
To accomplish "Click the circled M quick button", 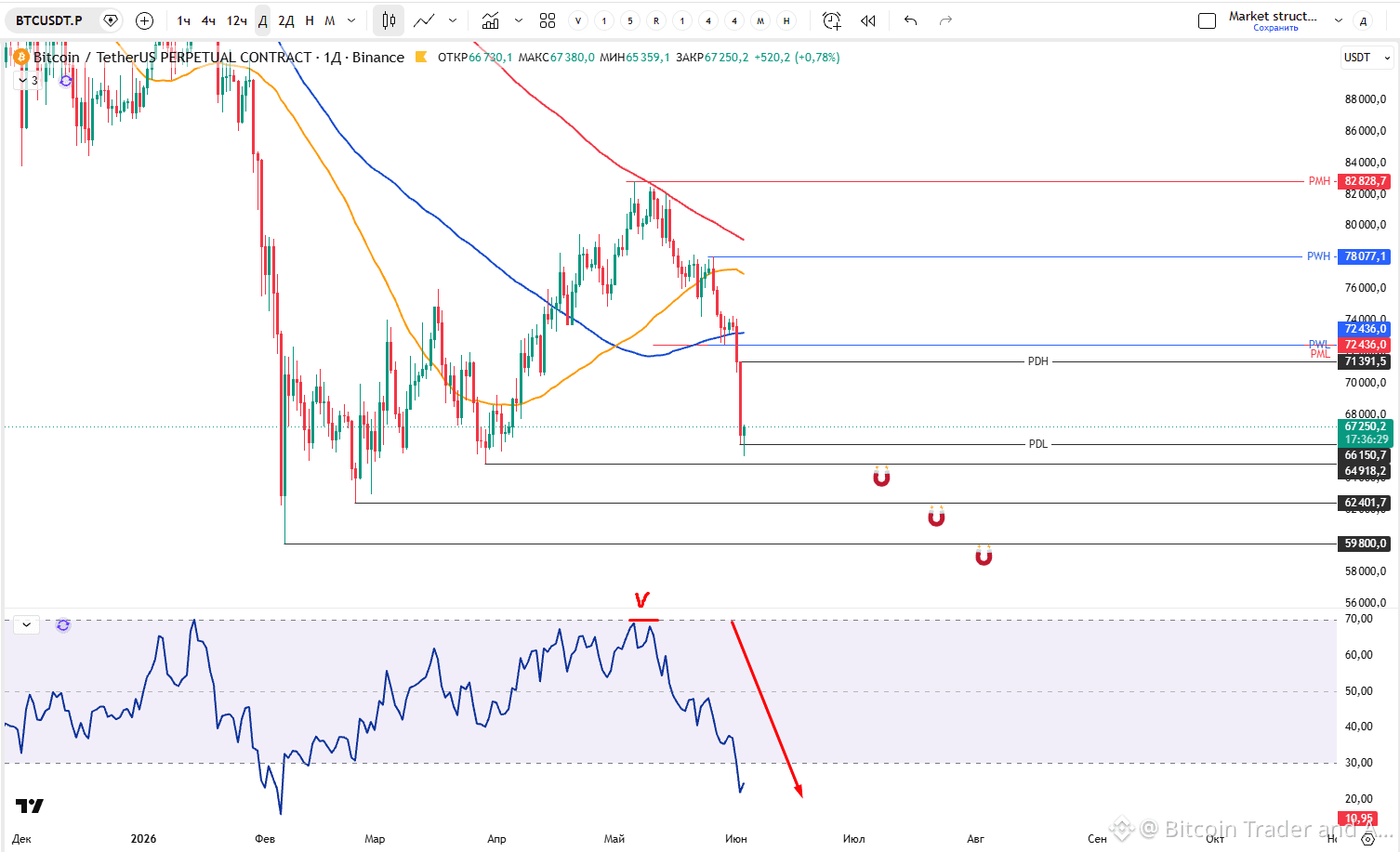I will (x=760, y=20).
